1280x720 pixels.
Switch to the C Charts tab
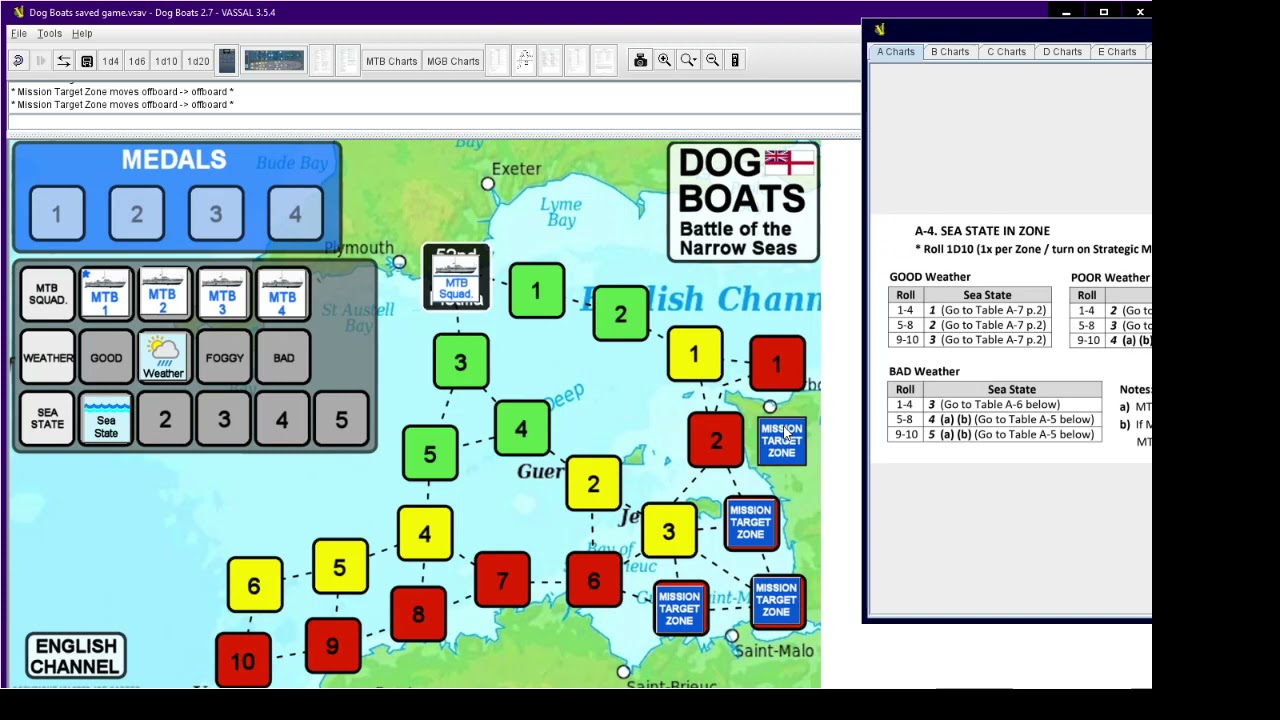click(x=1006, y=52)
